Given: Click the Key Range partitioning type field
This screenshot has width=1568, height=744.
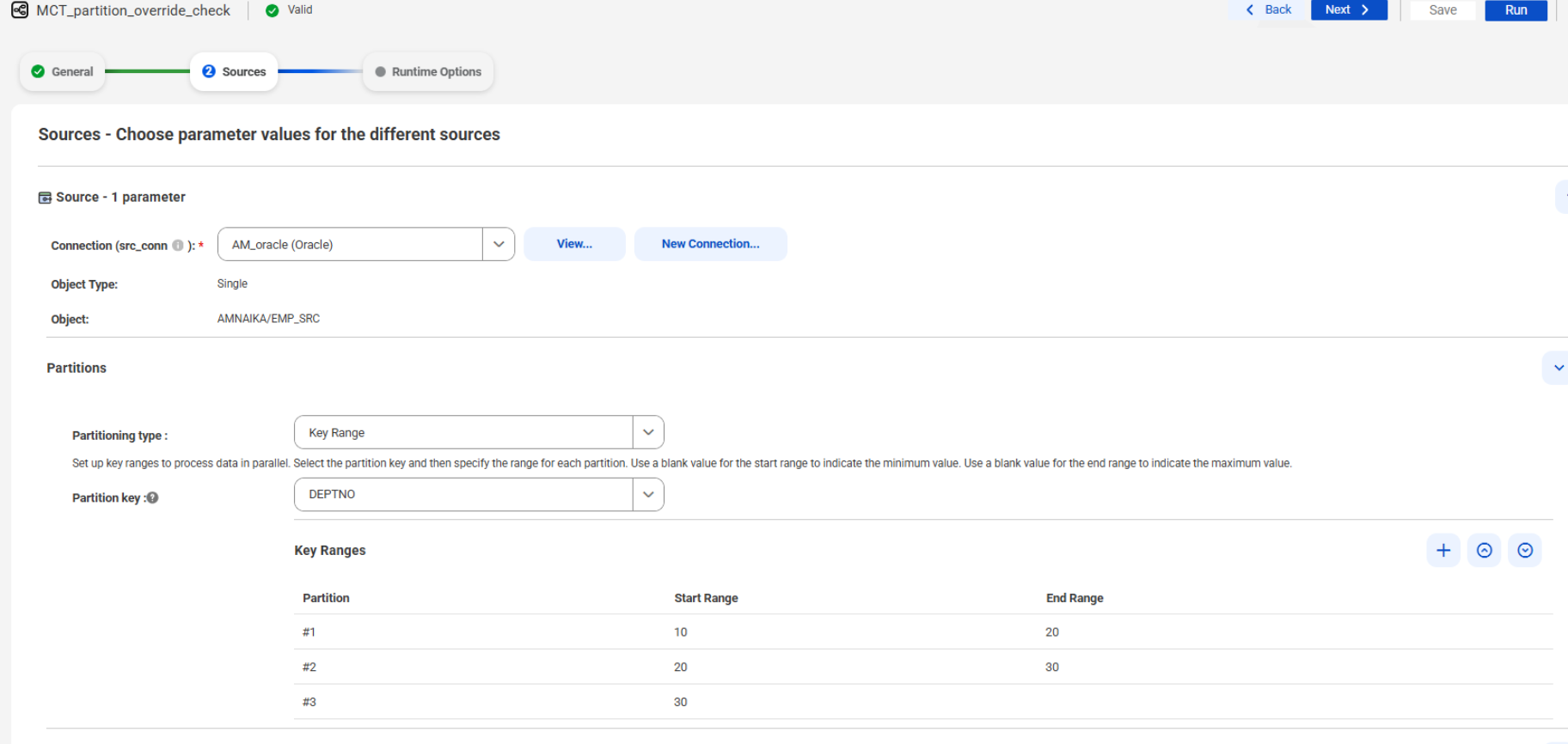Looking at the screenshot, I should point(464,432).
